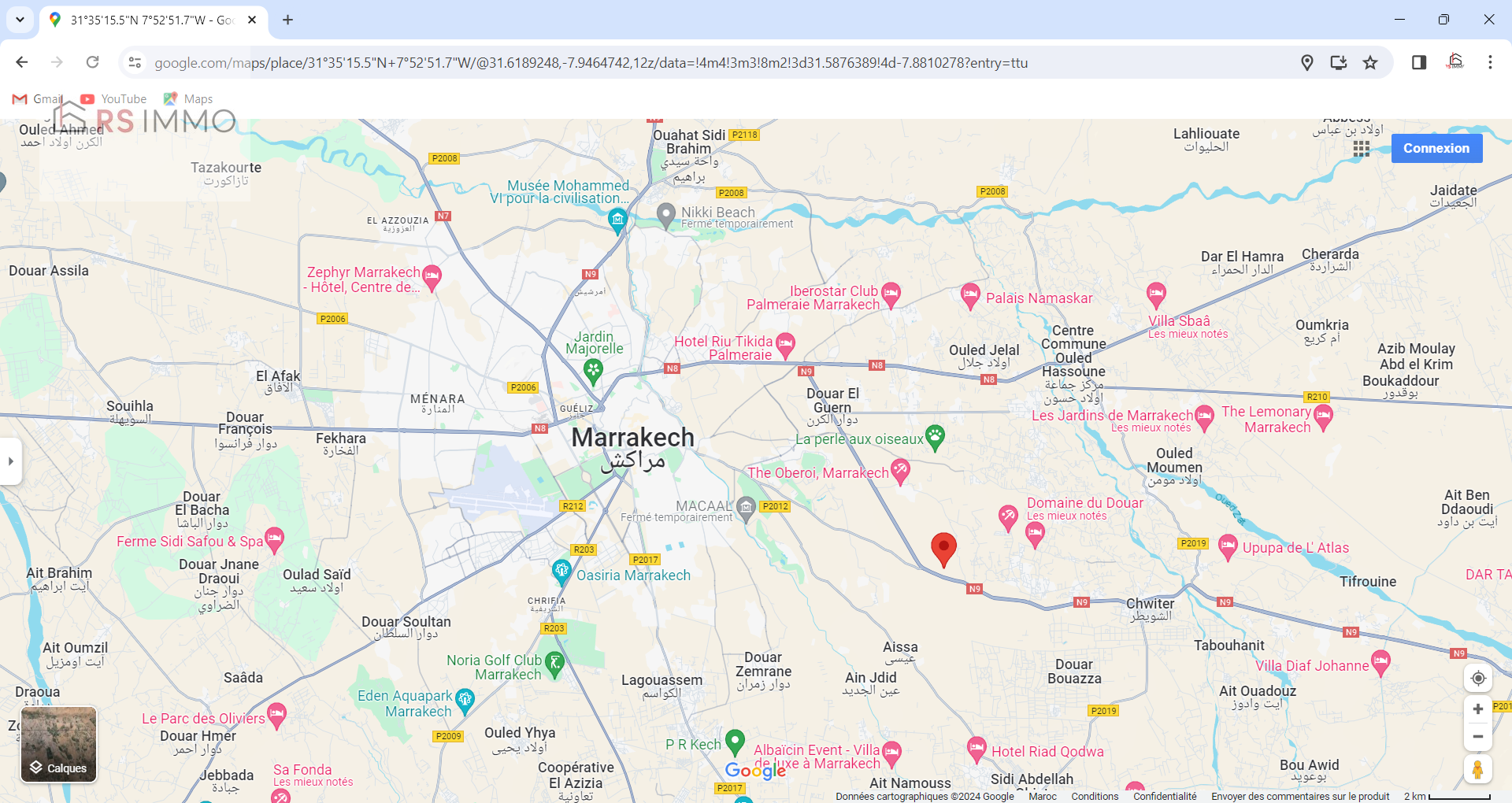Click the Hotel Riad Qodwa marker

click(x=976, y=749)
